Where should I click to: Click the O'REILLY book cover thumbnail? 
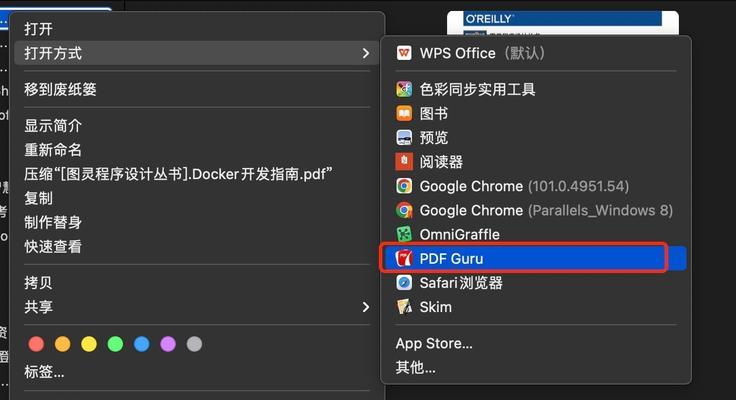(563, 23)
